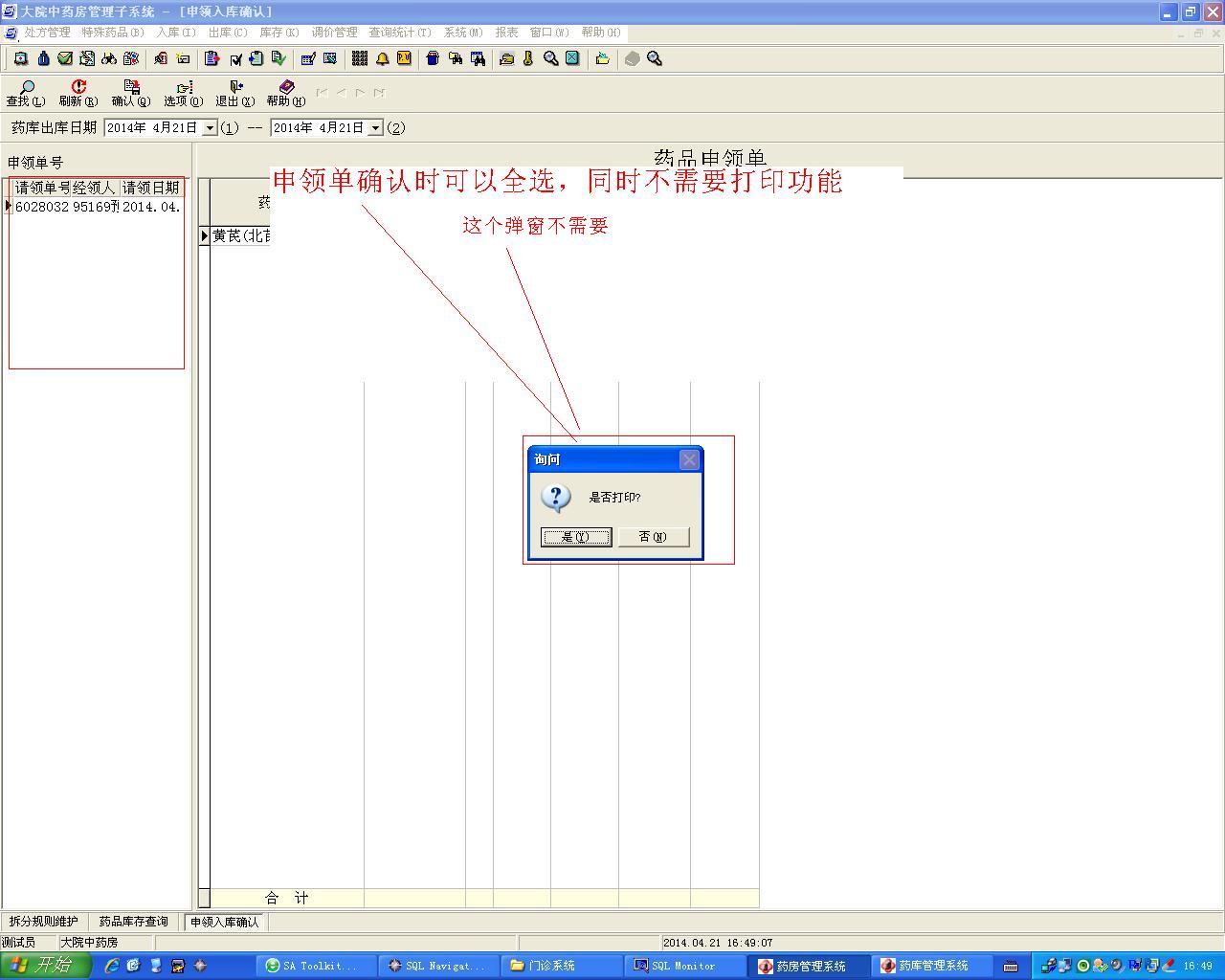Switch to the 药房管理系统 taskbar window
The width and height of the screenshot is (1225, 980).
click(810, 966)
